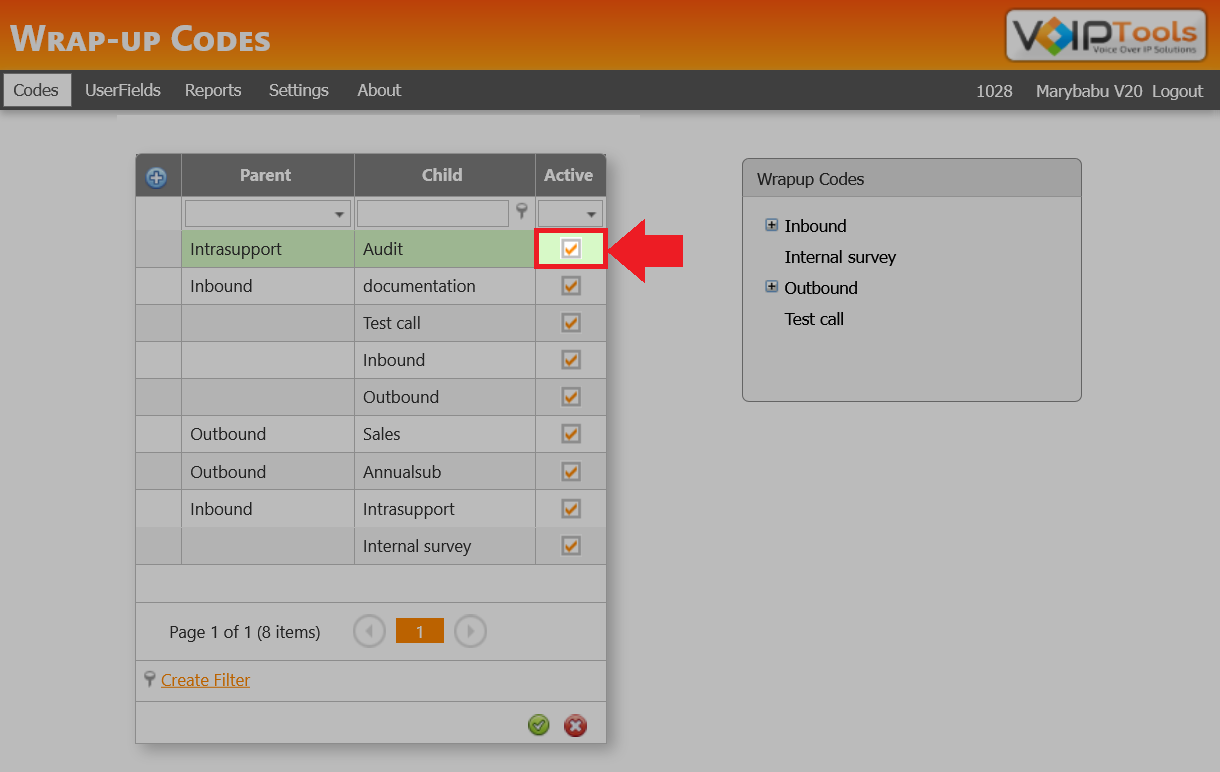Screen dimensions: 1220x772
Task: Toggle the Active checkbox for Internal survey
Action: point(570,545)
